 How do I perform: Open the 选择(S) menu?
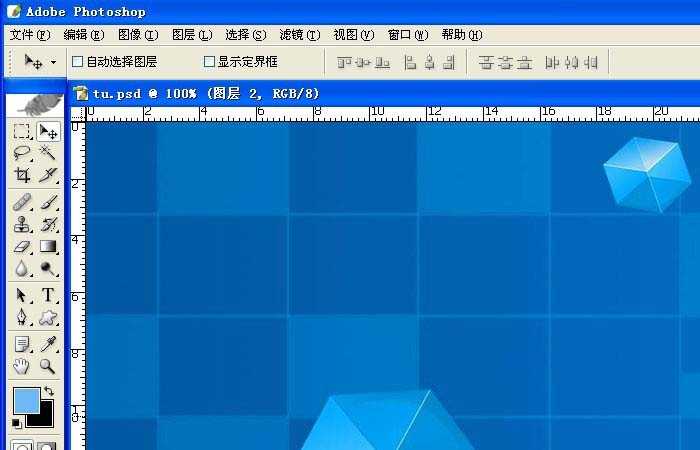coord(246,35)
